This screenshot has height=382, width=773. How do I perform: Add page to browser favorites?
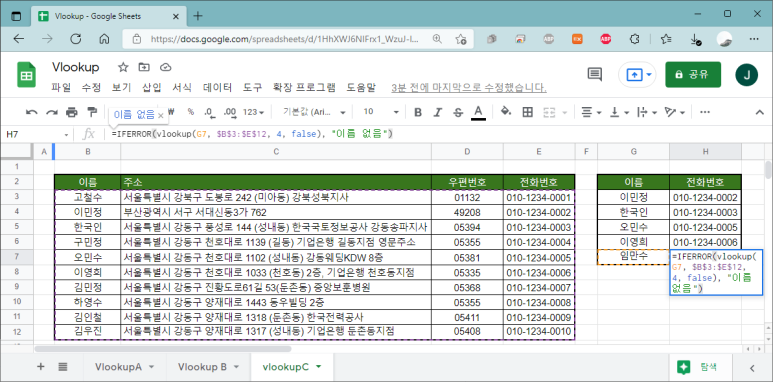461,39
